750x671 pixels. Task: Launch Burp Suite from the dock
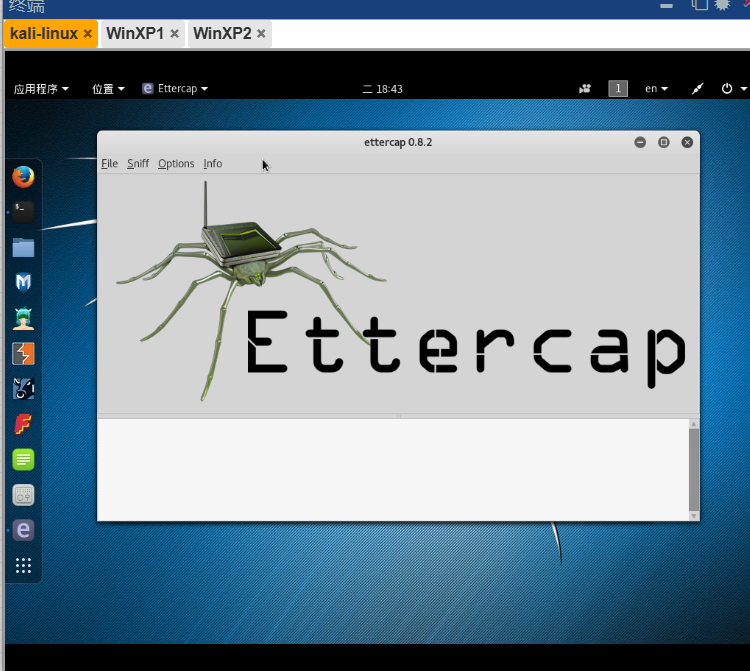pyautogui.click(x=23, y=354)
